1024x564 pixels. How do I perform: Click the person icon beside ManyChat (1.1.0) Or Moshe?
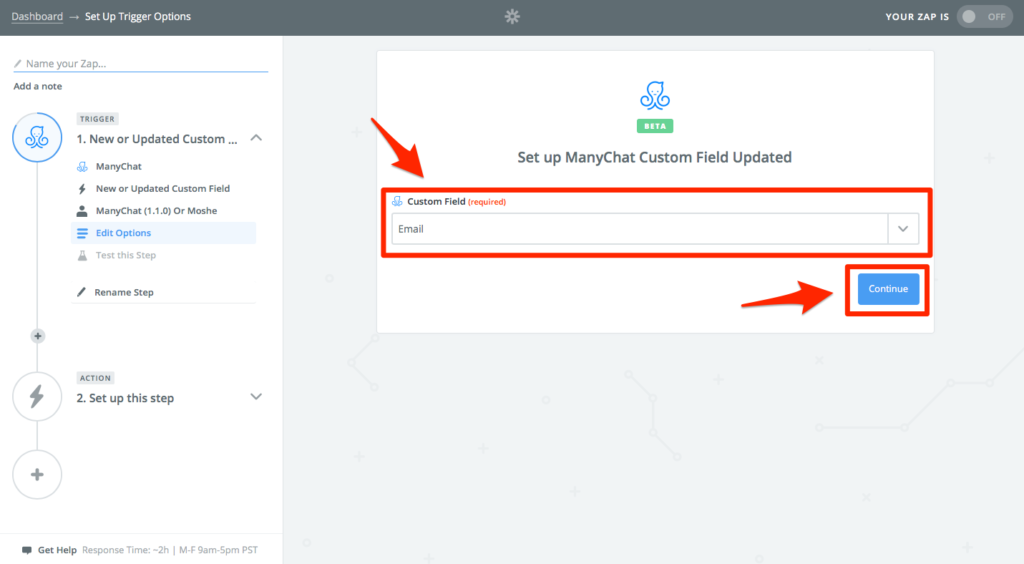pyautogui.click(x=82, y=211)
